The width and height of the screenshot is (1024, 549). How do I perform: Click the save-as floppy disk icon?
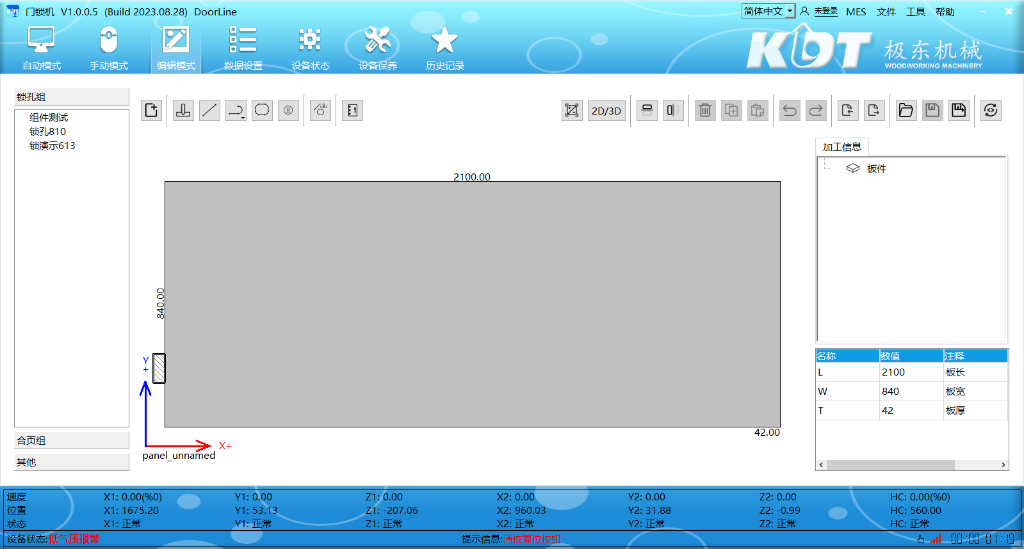pyautogui.click(x=958, y=111)
